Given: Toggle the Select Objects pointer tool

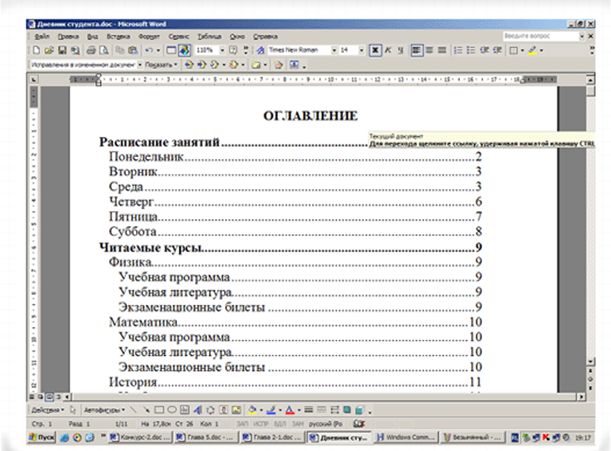Looking at the screenshot, I should 73,410.
